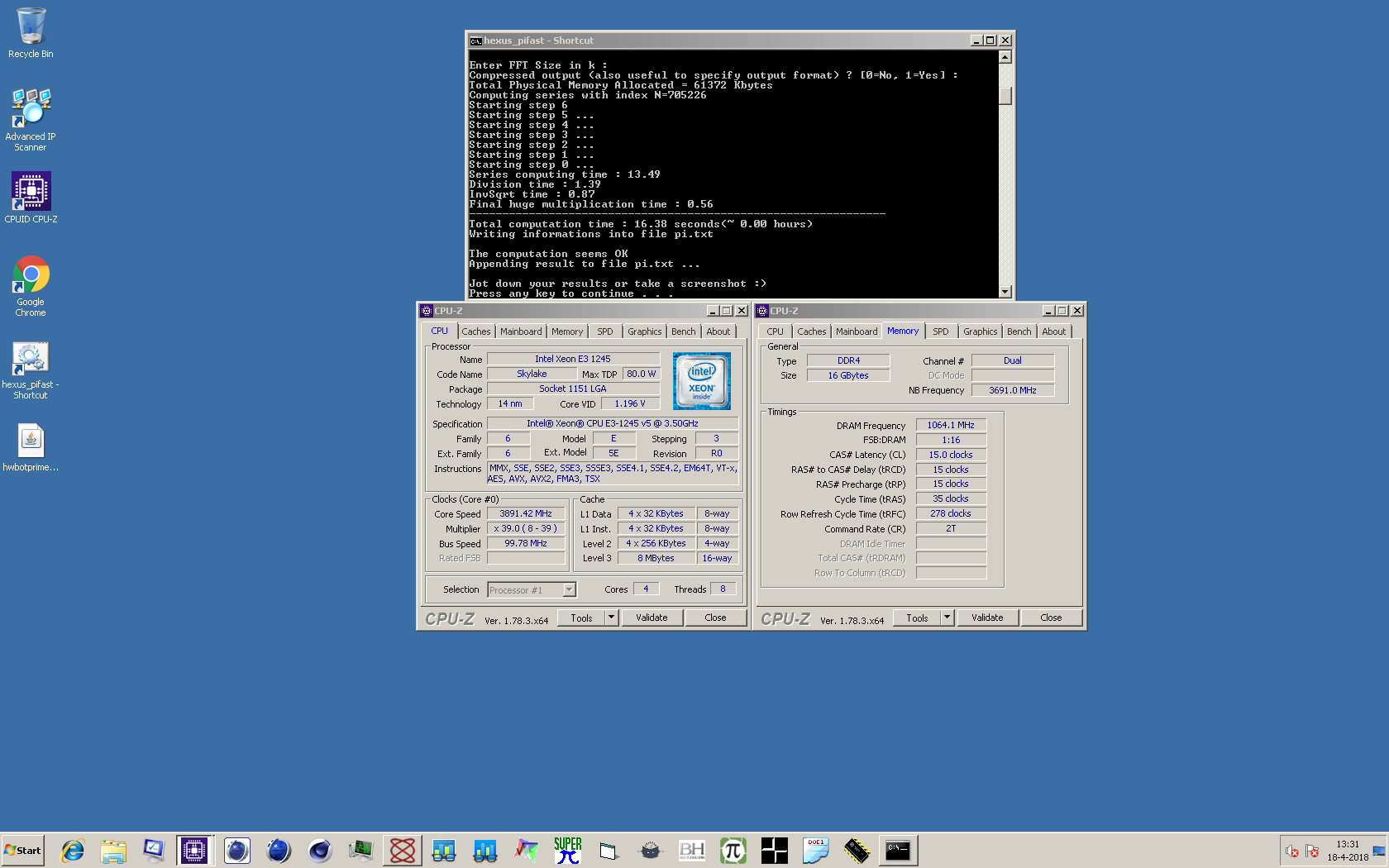Open Caches tab in right CPU-Z window
Screen dimensions: 1389x868
[812, 331]
